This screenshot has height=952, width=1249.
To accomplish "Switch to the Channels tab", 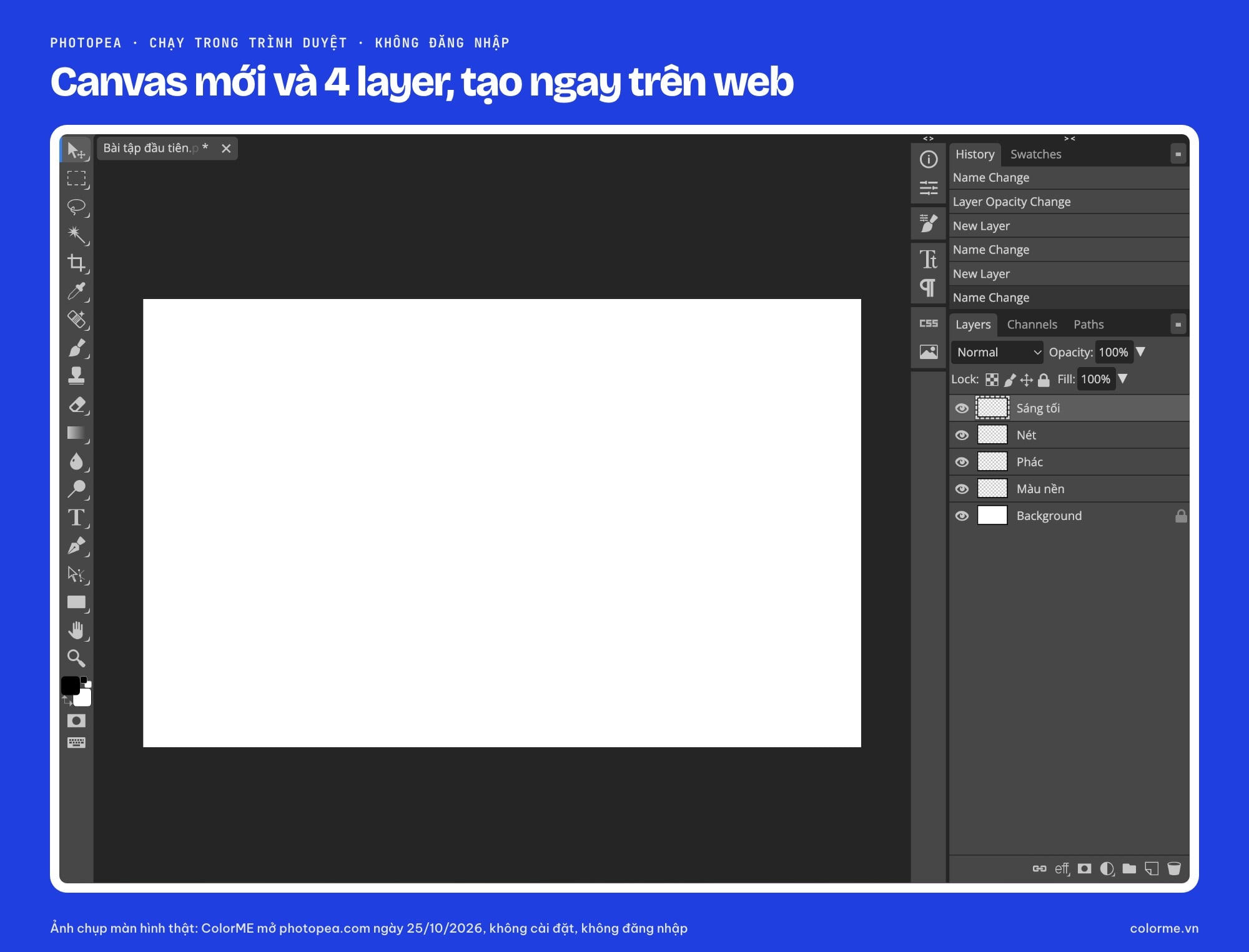I will 1032,325.
